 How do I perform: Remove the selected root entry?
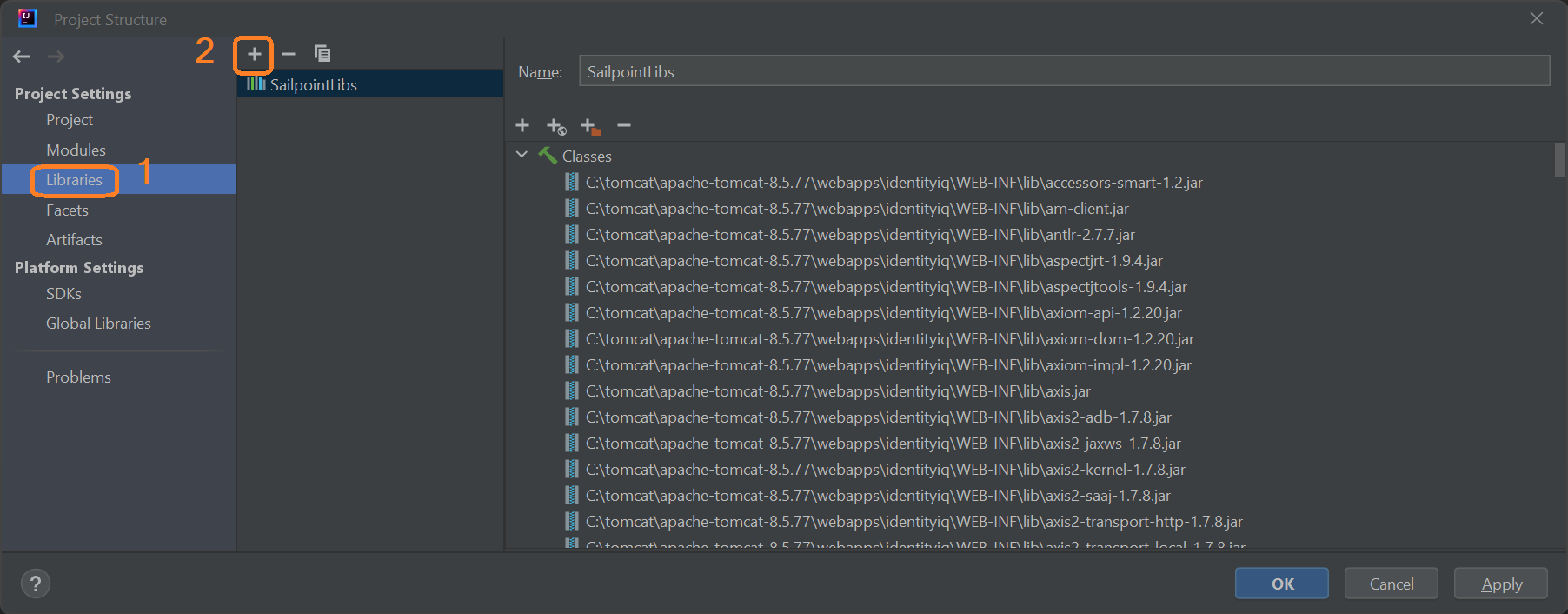pyautogui.click(x=624, y=126)
